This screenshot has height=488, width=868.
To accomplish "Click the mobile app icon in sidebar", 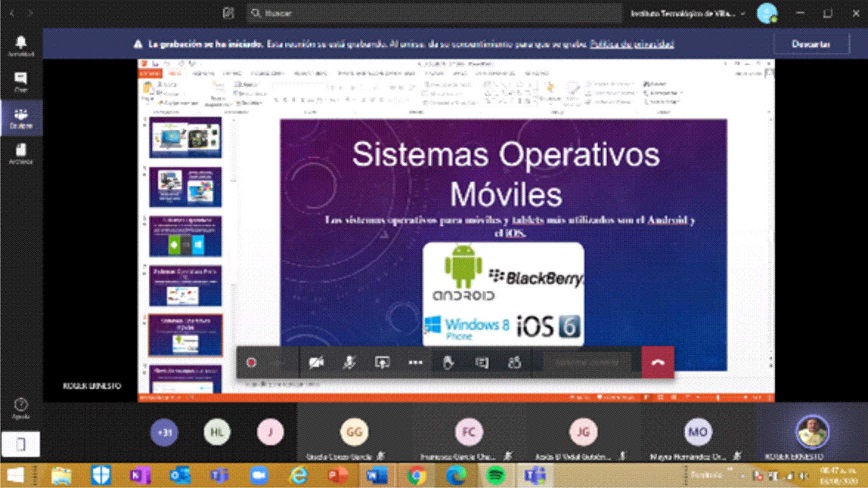I will pos(20,444).
